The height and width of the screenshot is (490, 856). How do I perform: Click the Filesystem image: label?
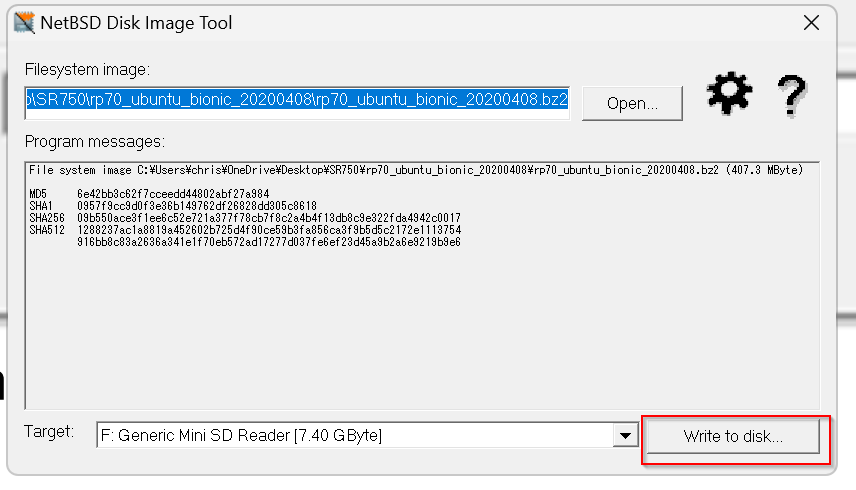(x=87, y=70)
